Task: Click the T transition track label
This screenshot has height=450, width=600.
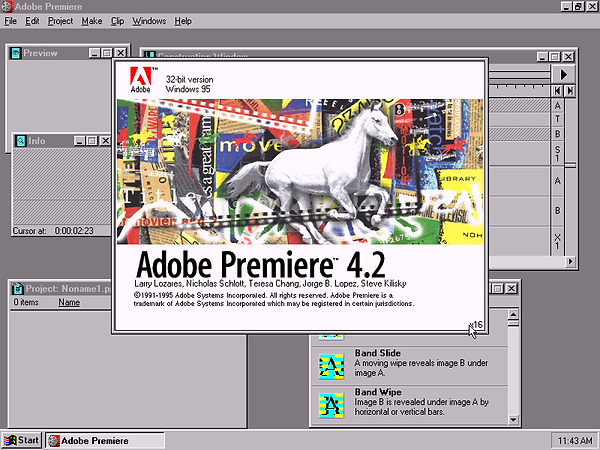Action: coord(558,119)
